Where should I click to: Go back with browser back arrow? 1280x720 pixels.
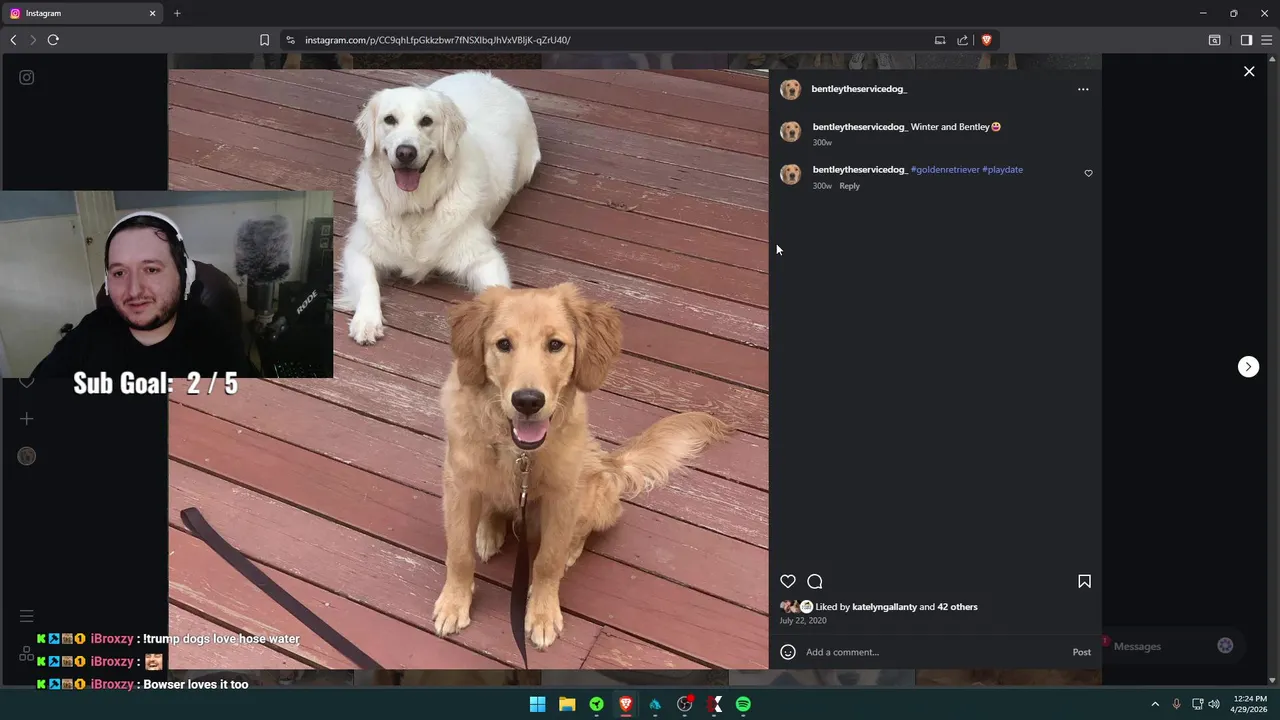13,40
